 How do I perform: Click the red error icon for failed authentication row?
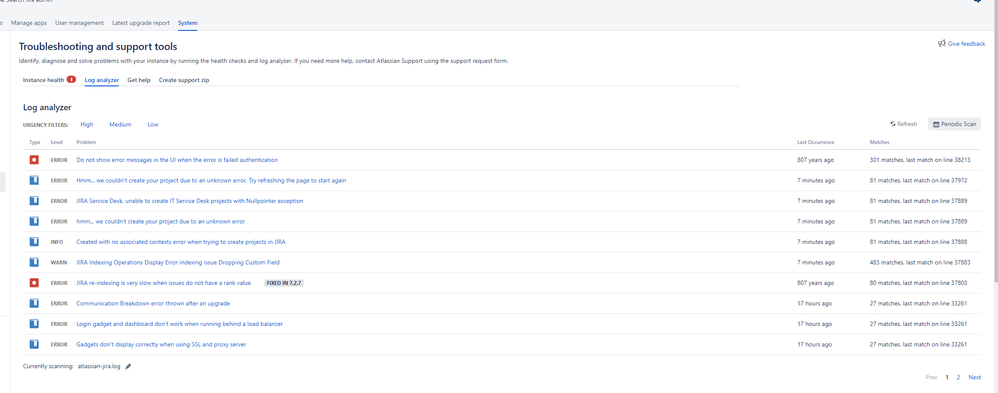[34, 160]
